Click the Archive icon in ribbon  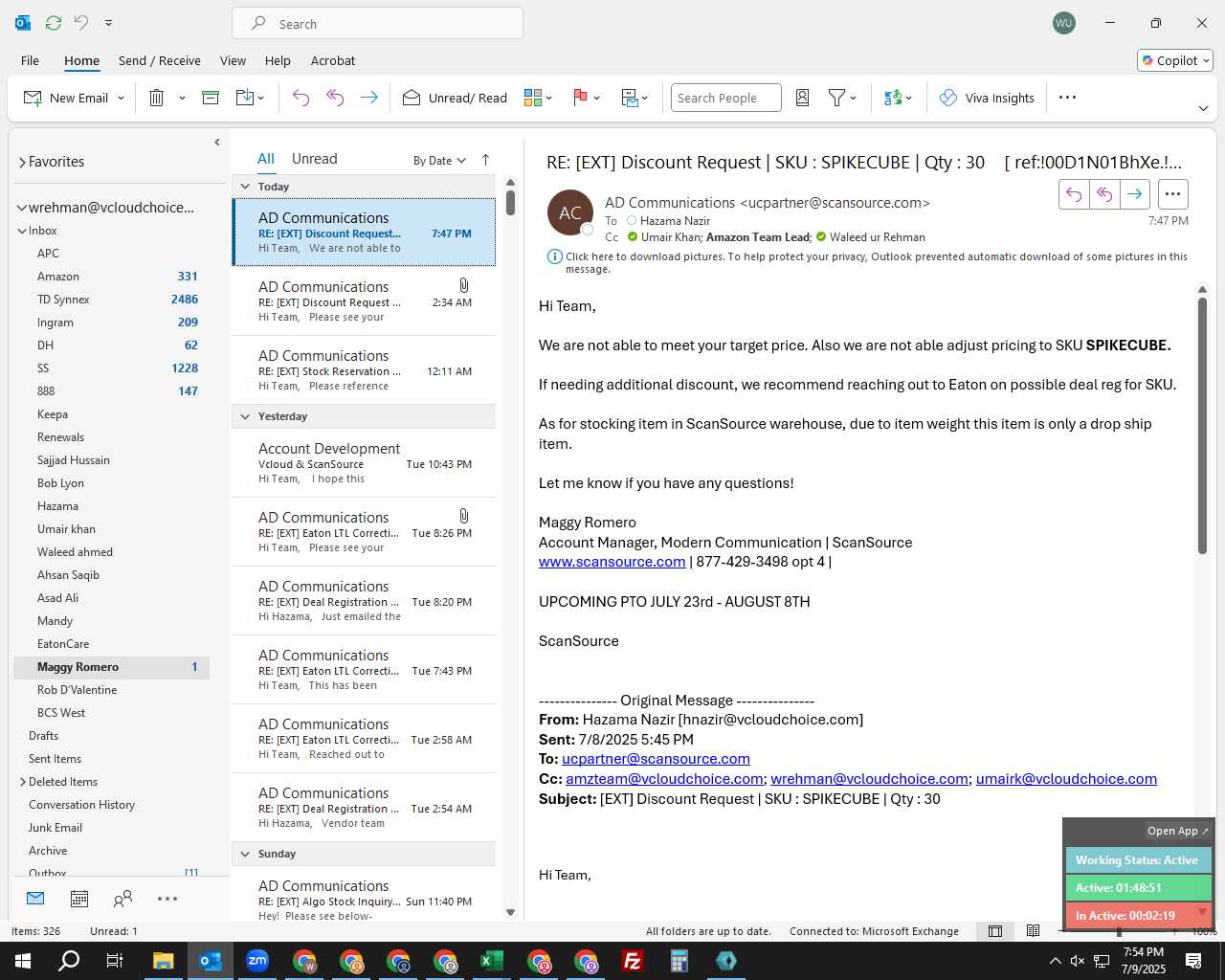pyautogui.click(x=211, y=98)
